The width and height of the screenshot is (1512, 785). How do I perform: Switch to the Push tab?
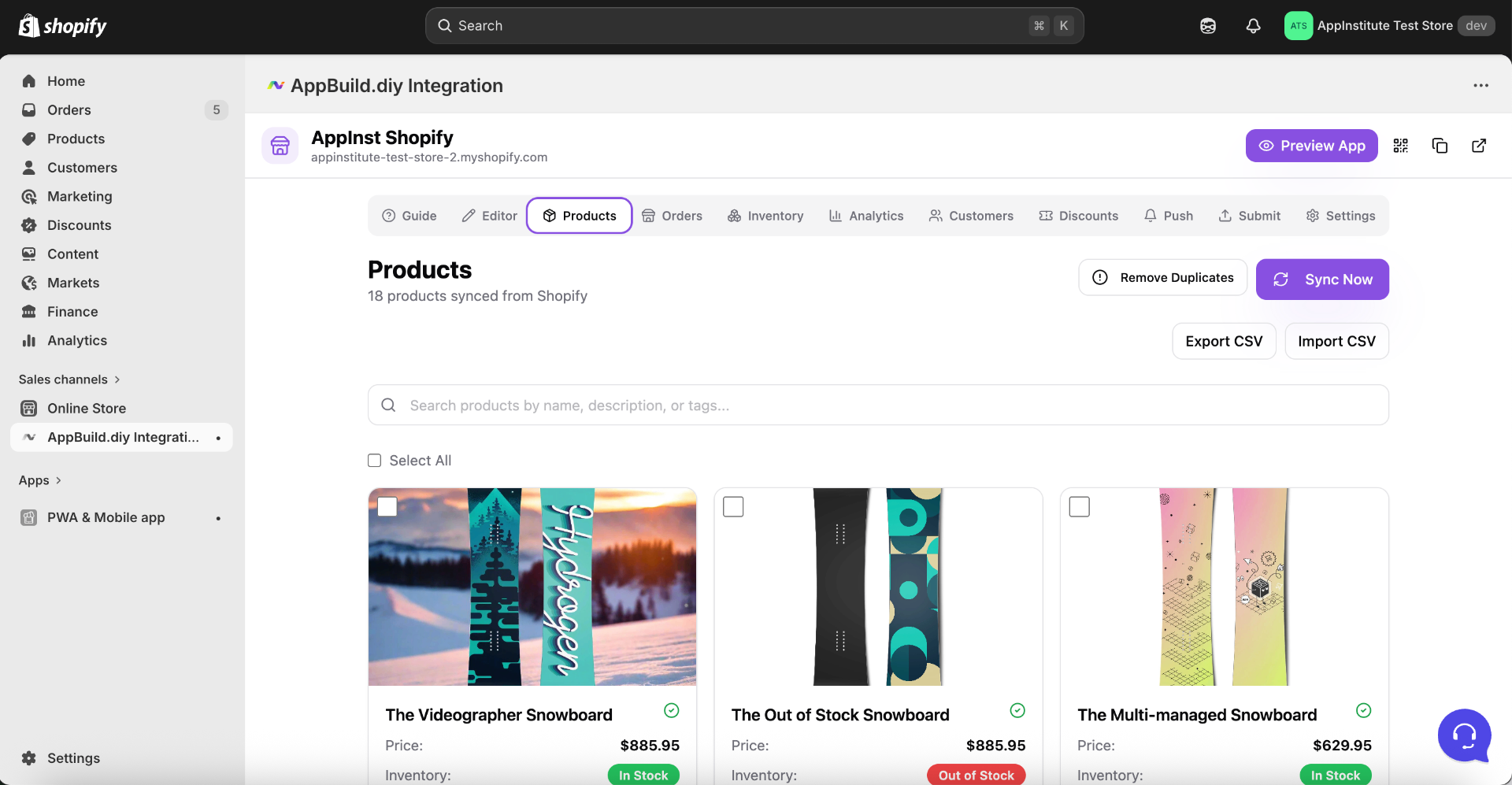tap(1169, 216)
